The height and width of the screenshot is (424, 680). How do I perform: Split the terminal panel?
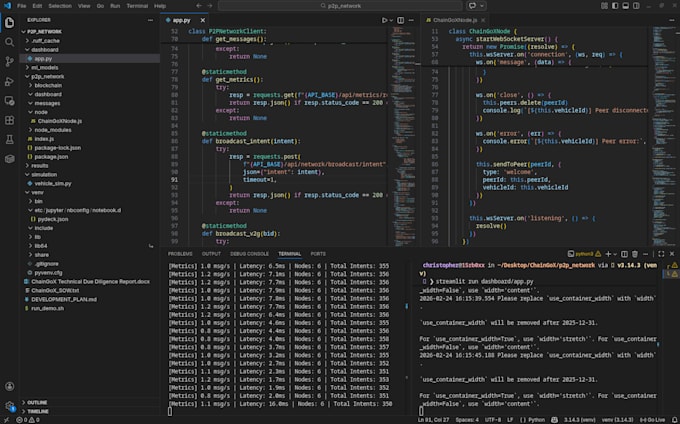[x=624, y=254]
